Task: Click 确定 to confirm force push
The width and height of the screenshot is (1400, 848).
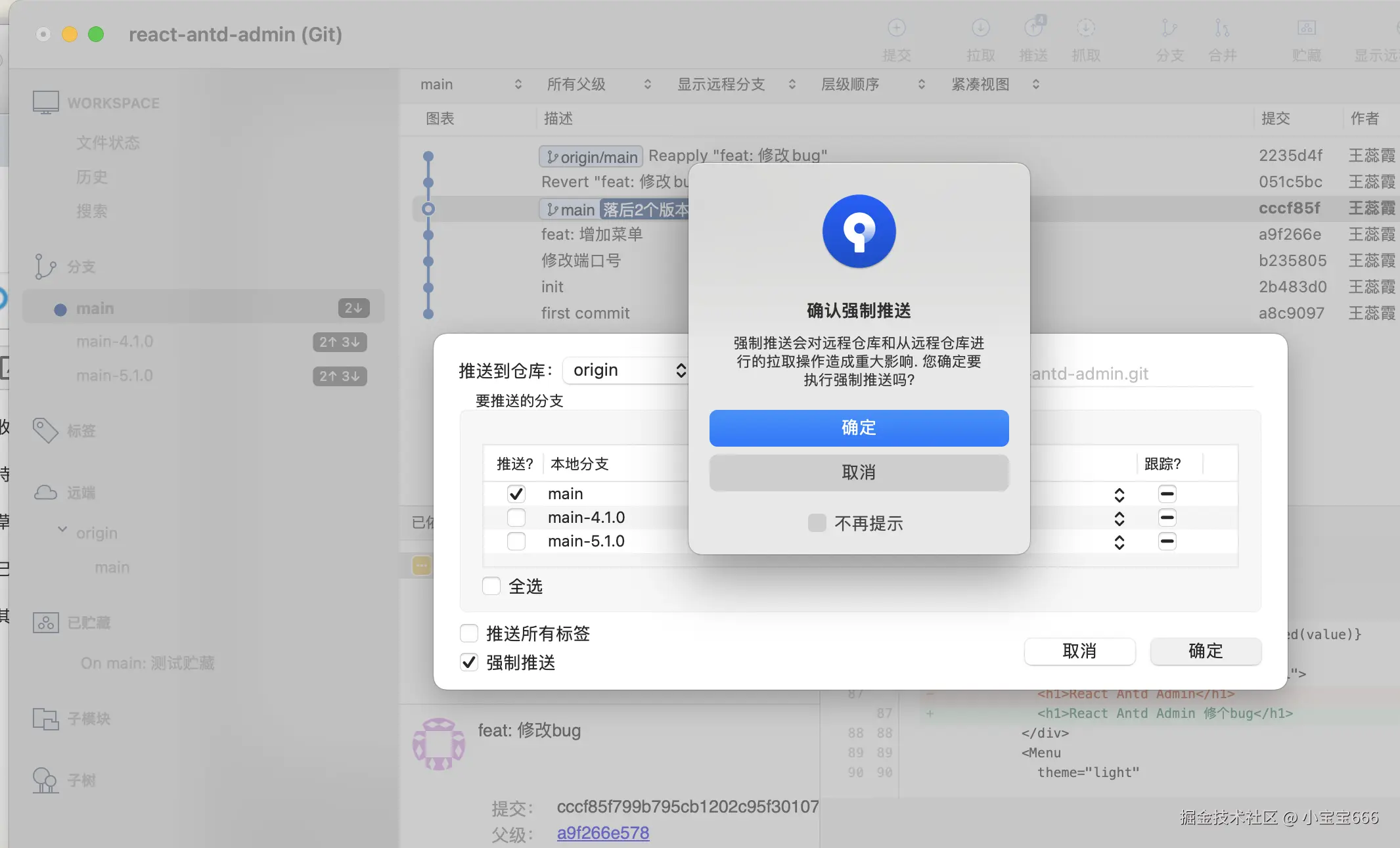Action: [859, 428]
